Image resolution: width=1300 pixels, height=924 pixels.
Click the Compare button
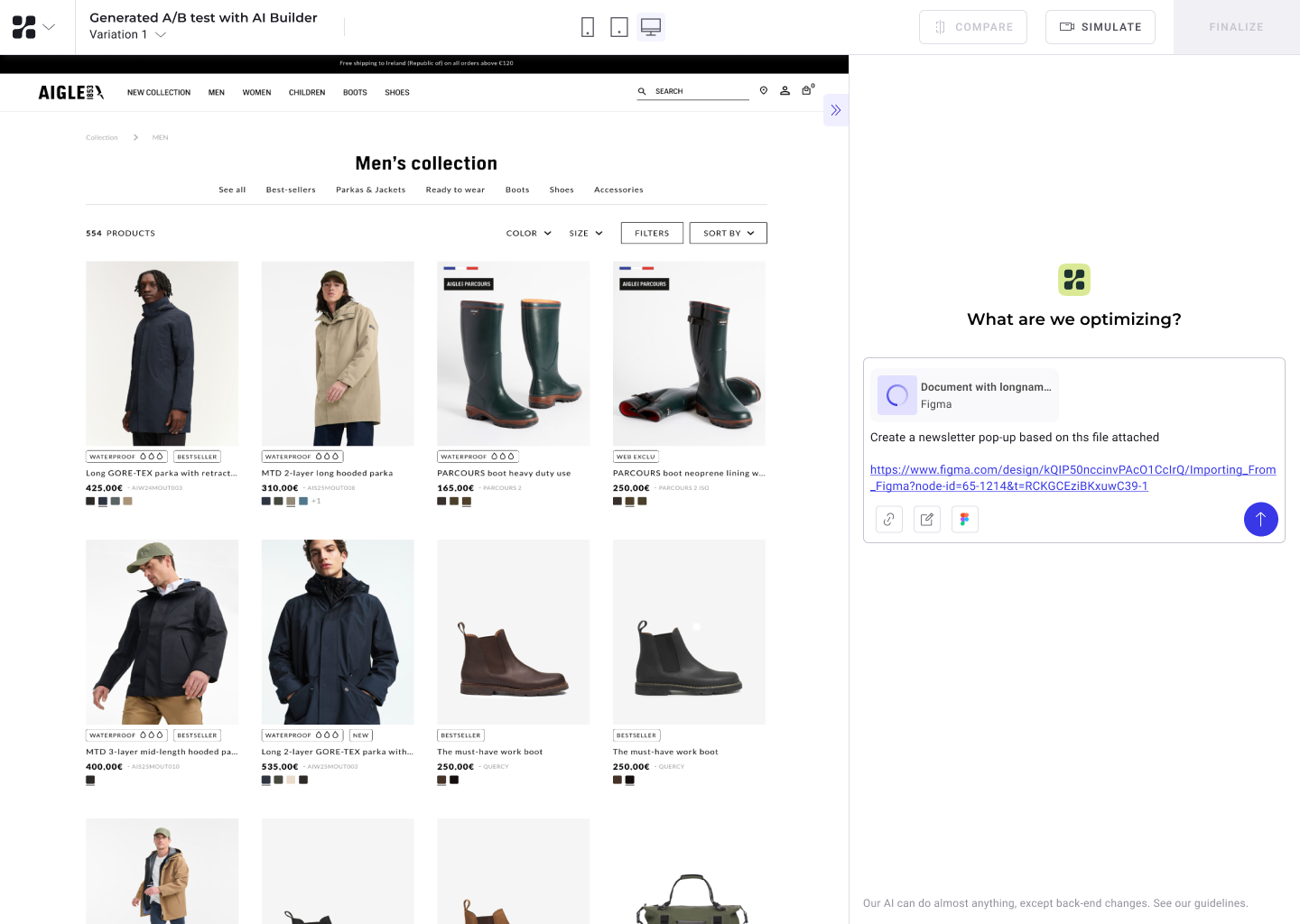point(973,27)
